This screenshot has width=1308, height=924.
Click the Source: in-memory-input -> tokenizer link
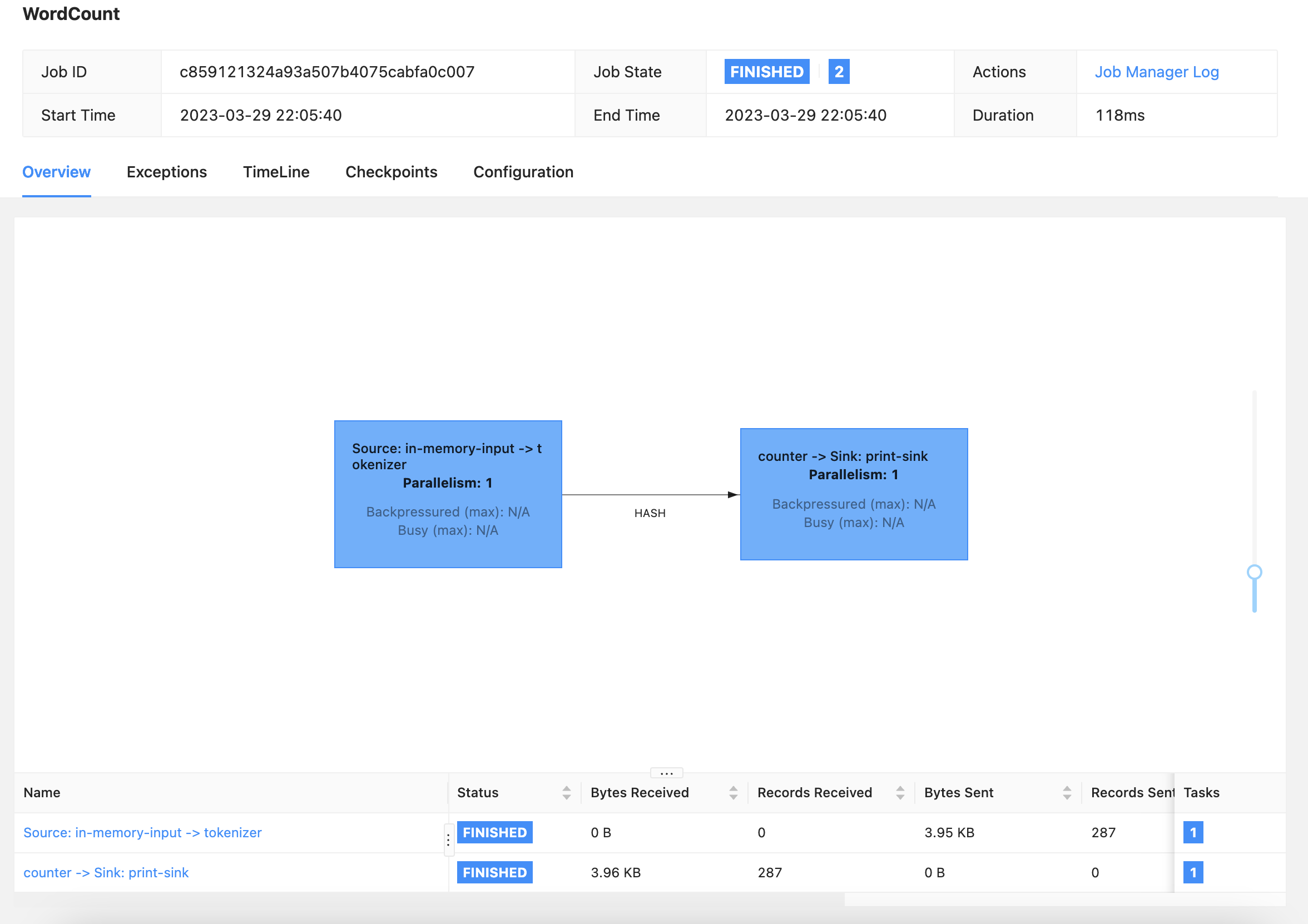[142, 832]
